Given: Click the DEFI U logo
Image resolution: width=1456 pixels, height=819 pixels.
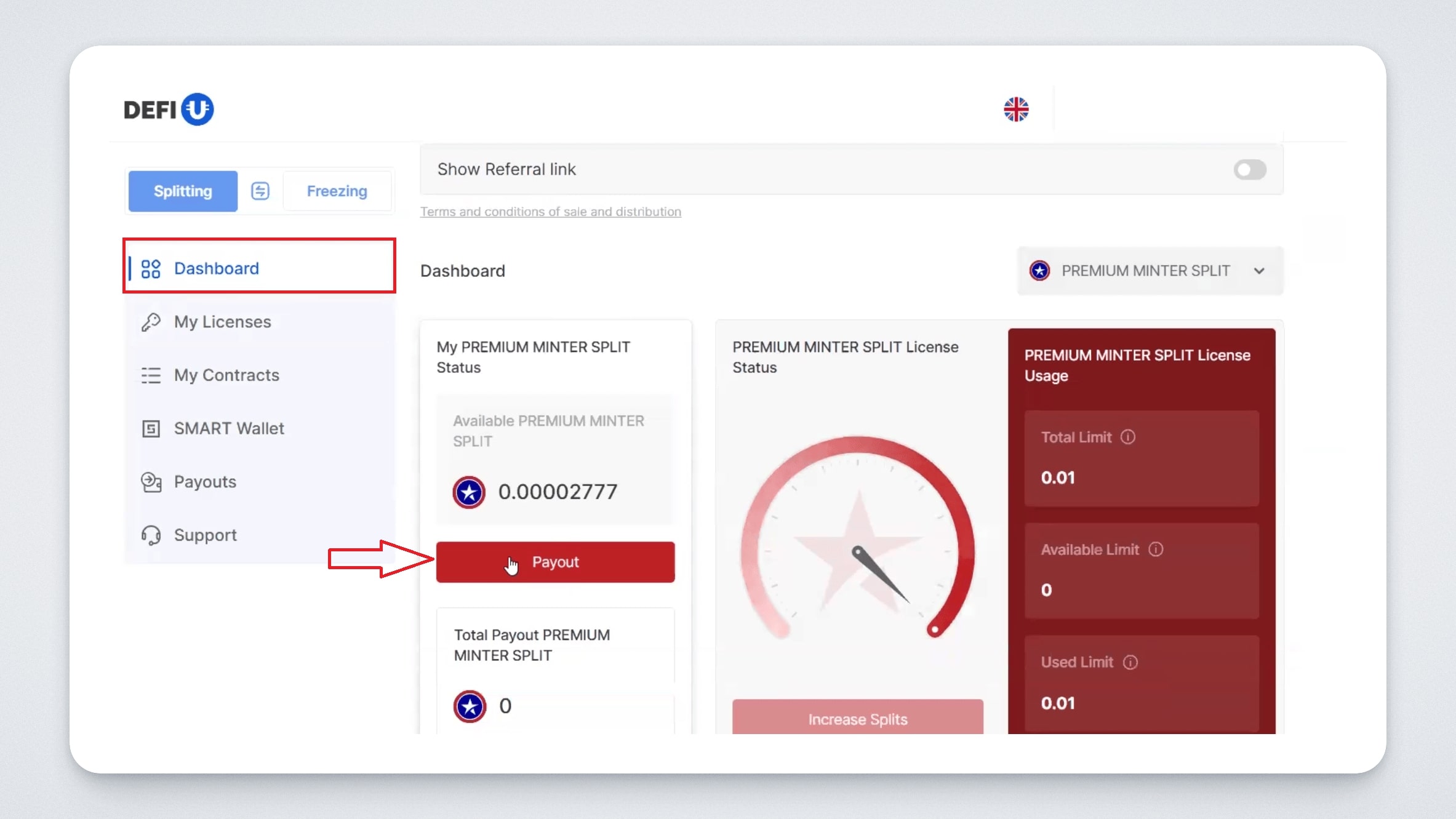Looking at the screenshot, I should (x=169, y=110).
